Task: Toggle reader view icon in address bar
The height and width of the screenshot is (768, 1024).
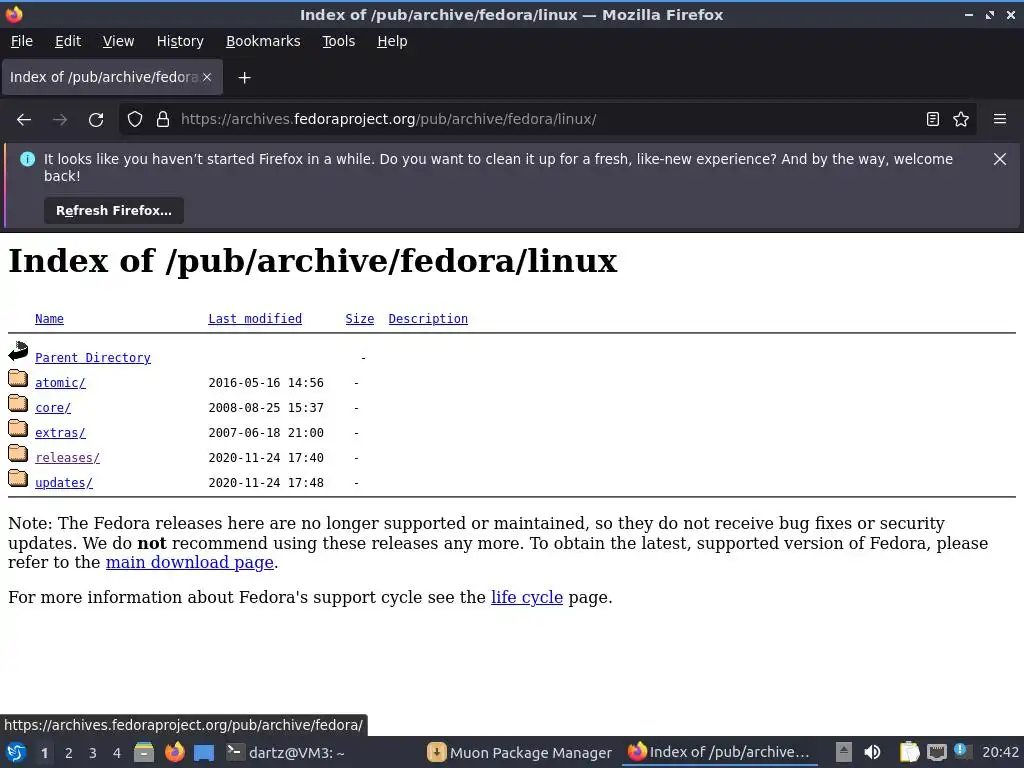Action: tap(933, 120)
